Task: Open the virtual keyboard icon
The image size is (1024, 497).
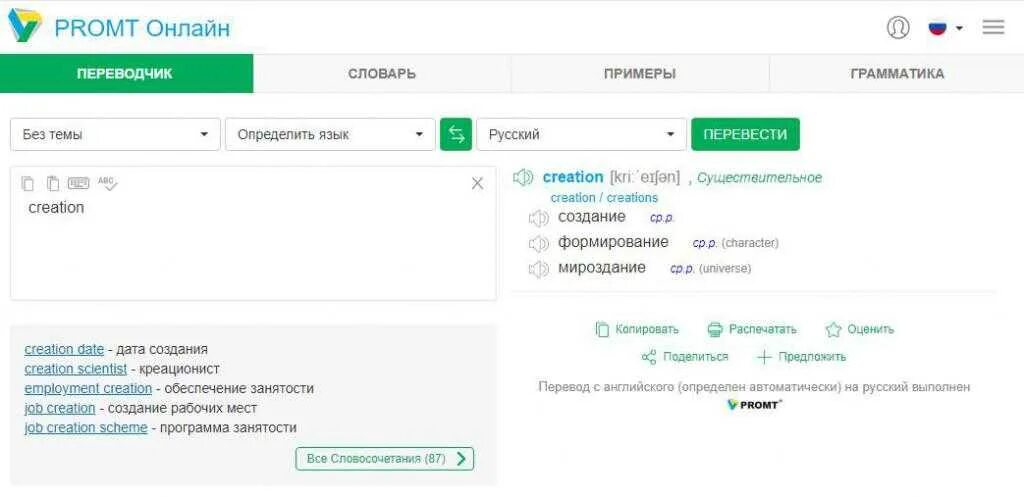Action: [78, 184]
